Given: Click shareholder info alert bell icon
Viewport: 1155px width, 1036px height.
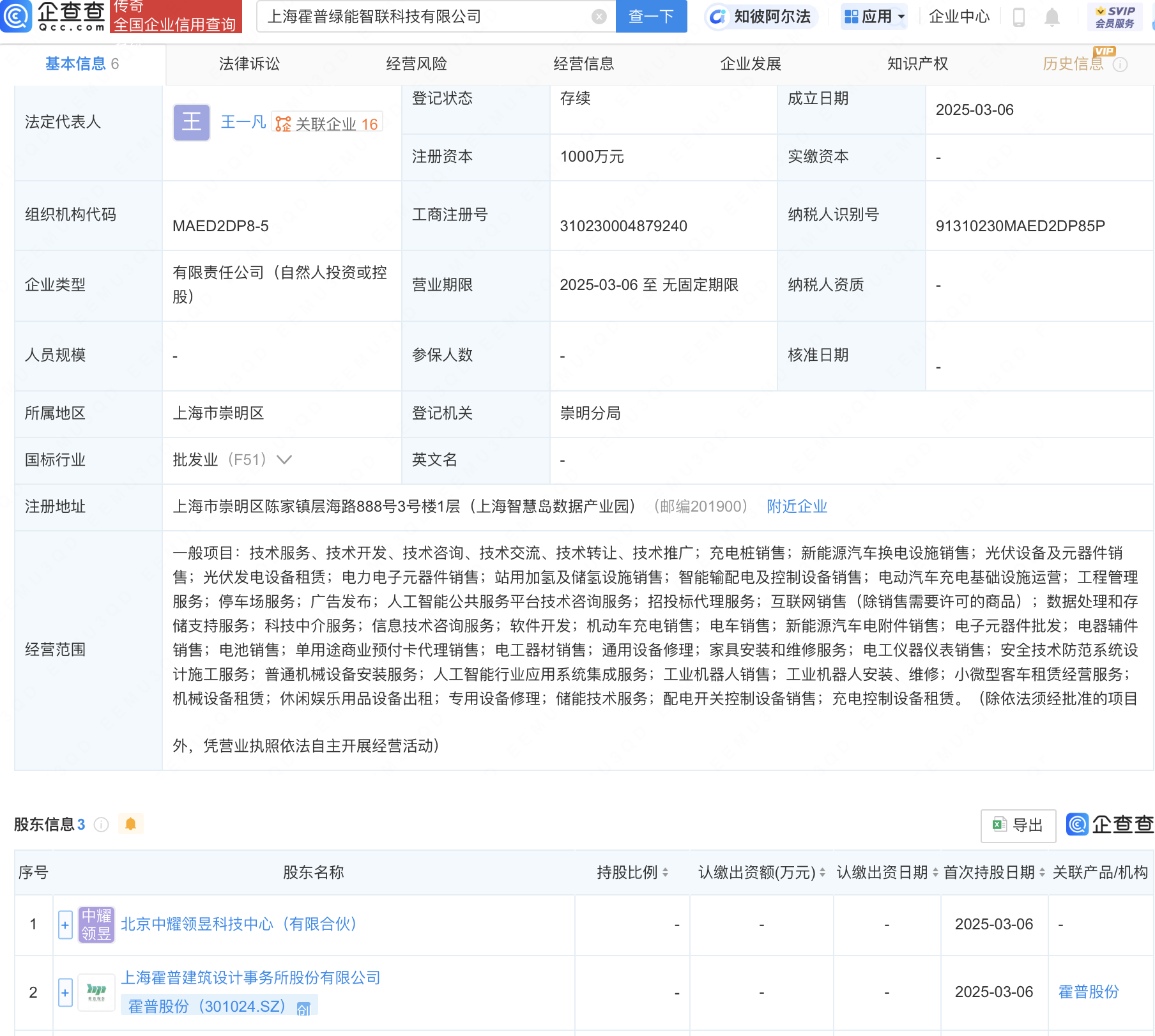Looking at the screenshot, I should pos(131,824).
